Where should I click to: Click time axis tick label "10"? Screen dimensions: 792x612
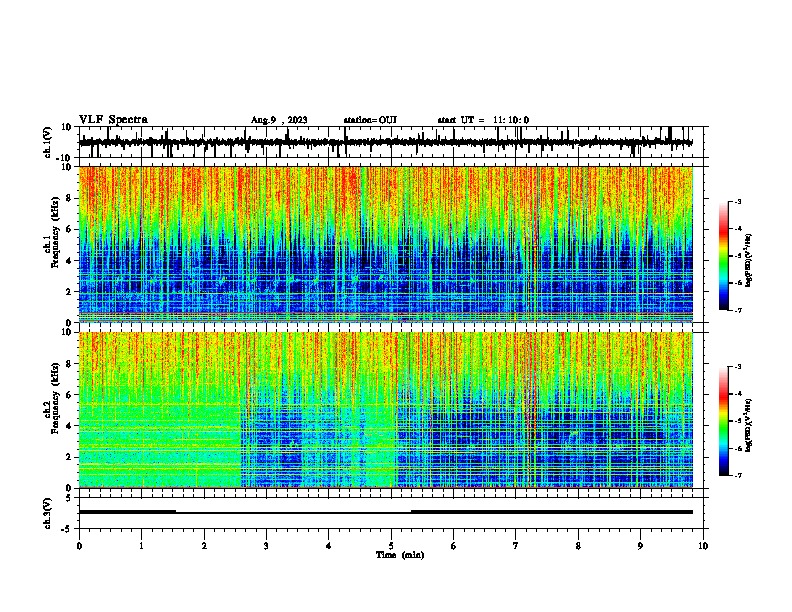[703, 546]
